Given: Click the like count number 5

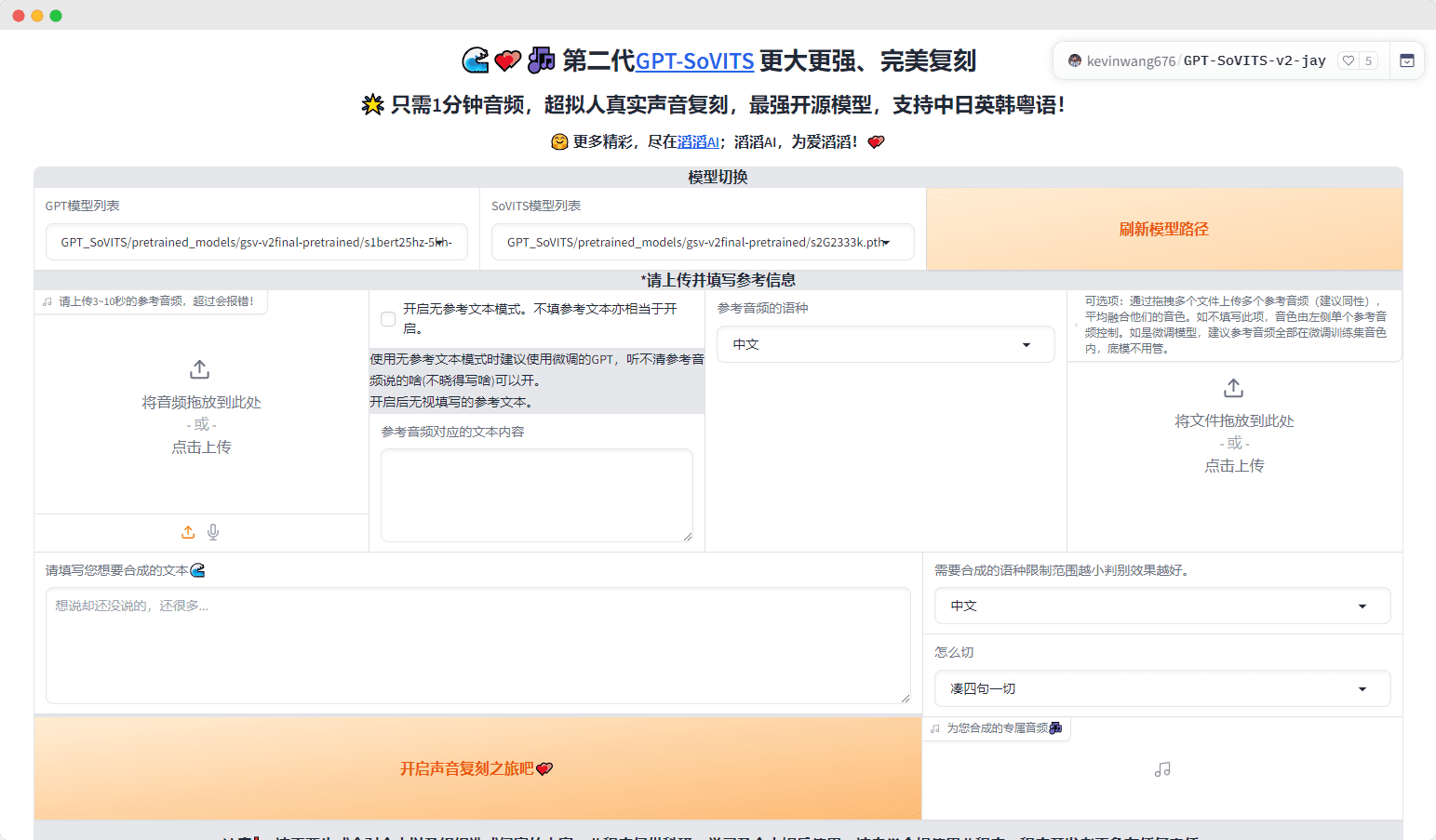Looking at the screenshot, I should pos(1368,60).
